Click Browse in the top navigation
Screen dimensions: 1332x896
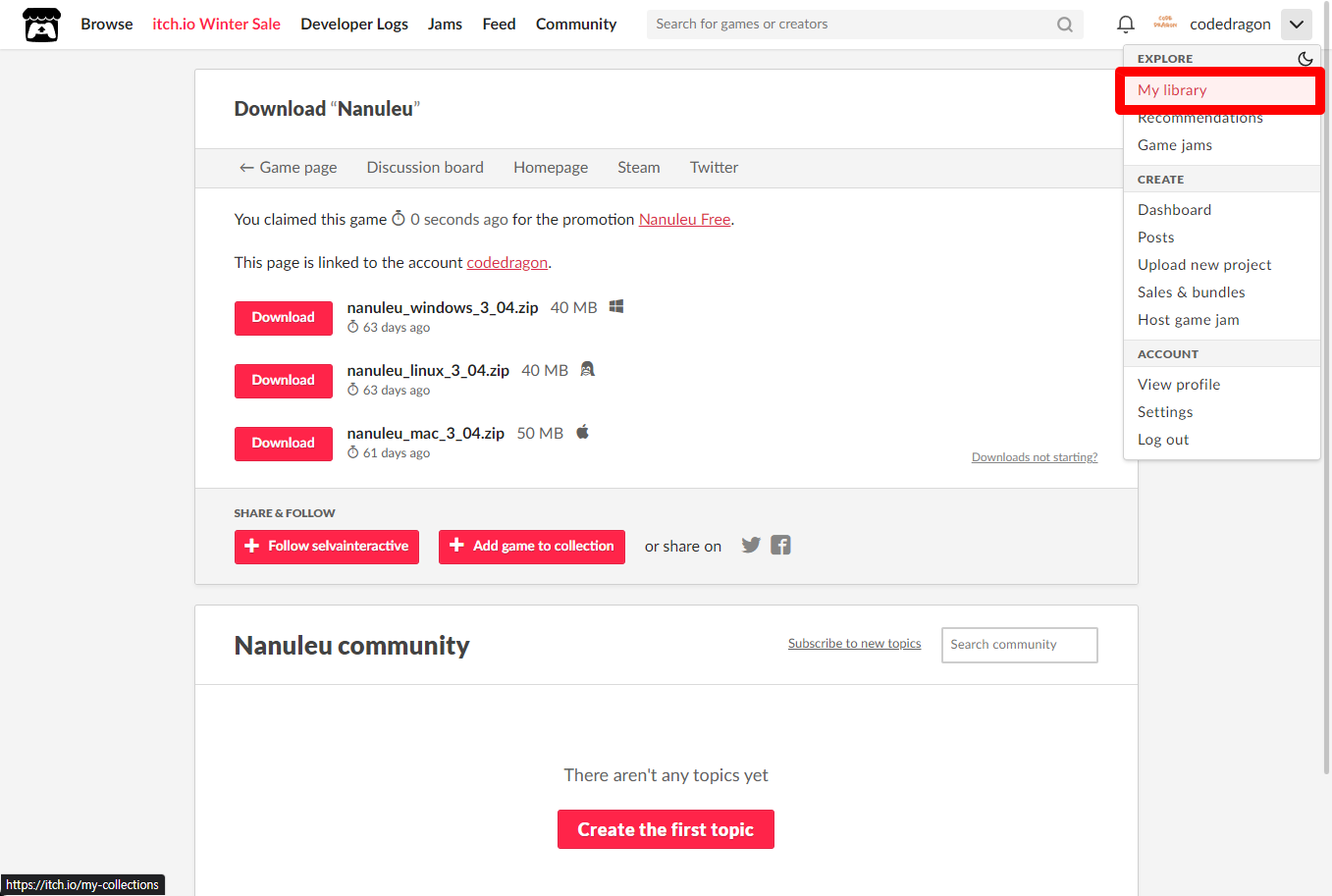tap(107, 24)
